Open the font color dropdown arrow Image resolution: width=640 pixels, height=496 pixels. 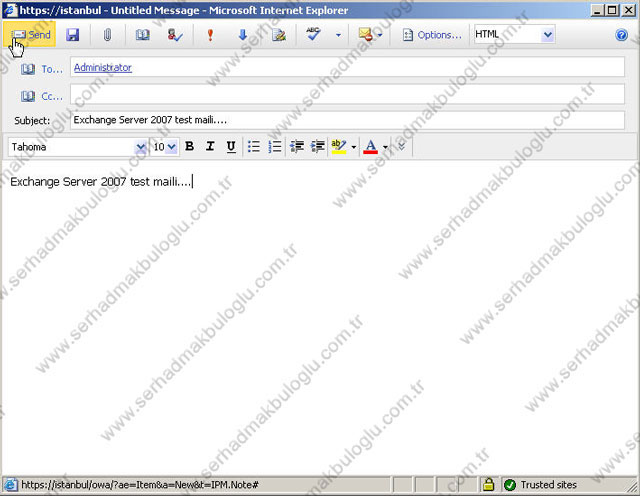[x=385, y=147]
